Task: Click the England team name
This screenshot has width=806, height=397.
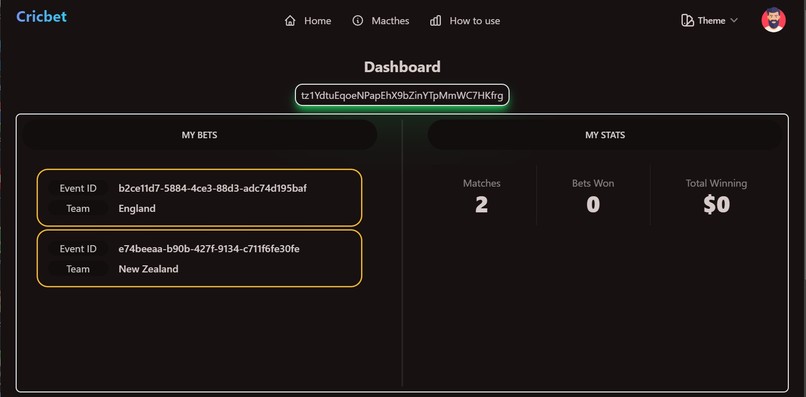Action: 137,208
